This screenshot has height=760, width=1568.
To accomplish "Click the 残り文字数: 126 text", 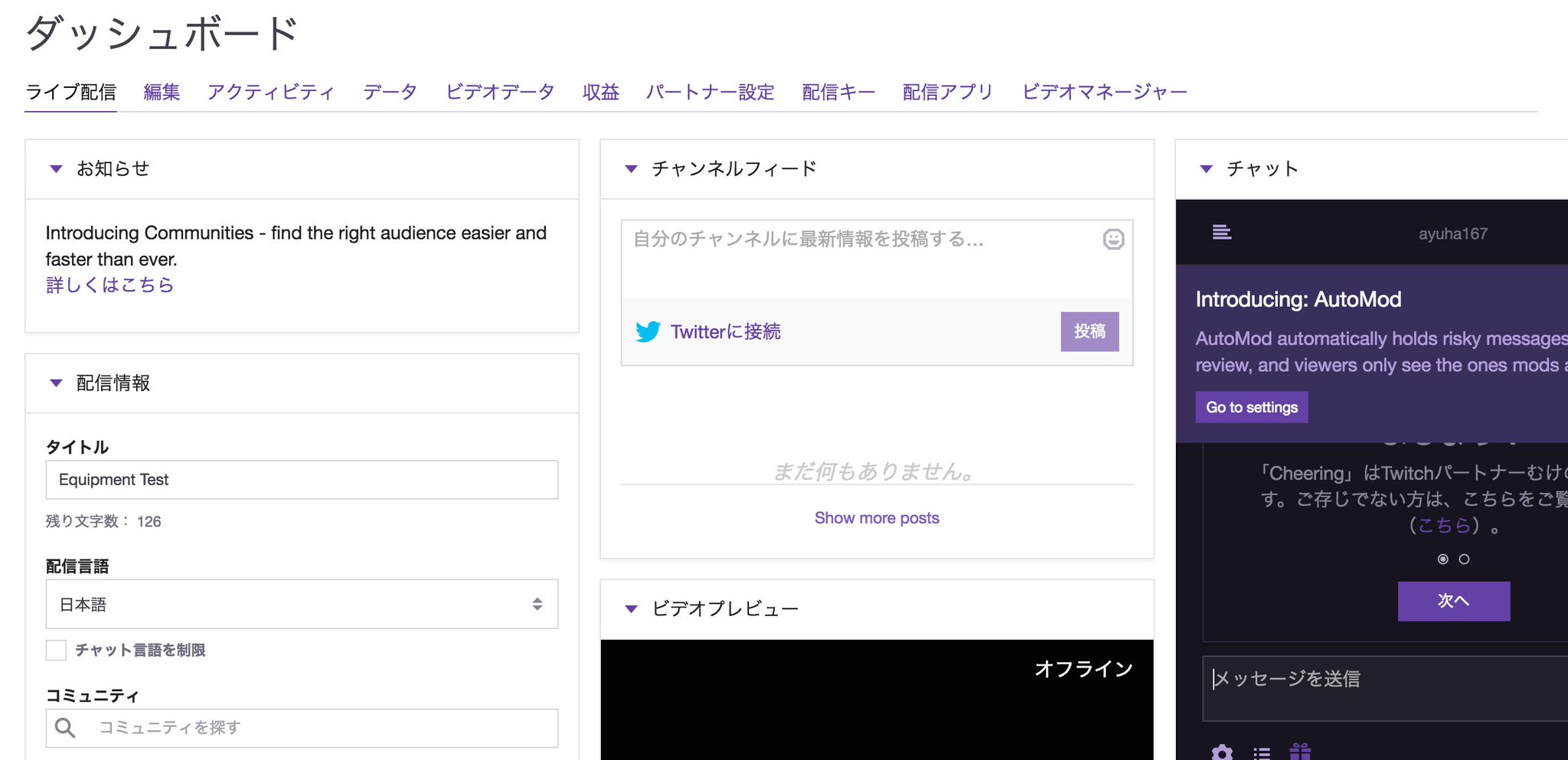I will (x=103, y=521).
